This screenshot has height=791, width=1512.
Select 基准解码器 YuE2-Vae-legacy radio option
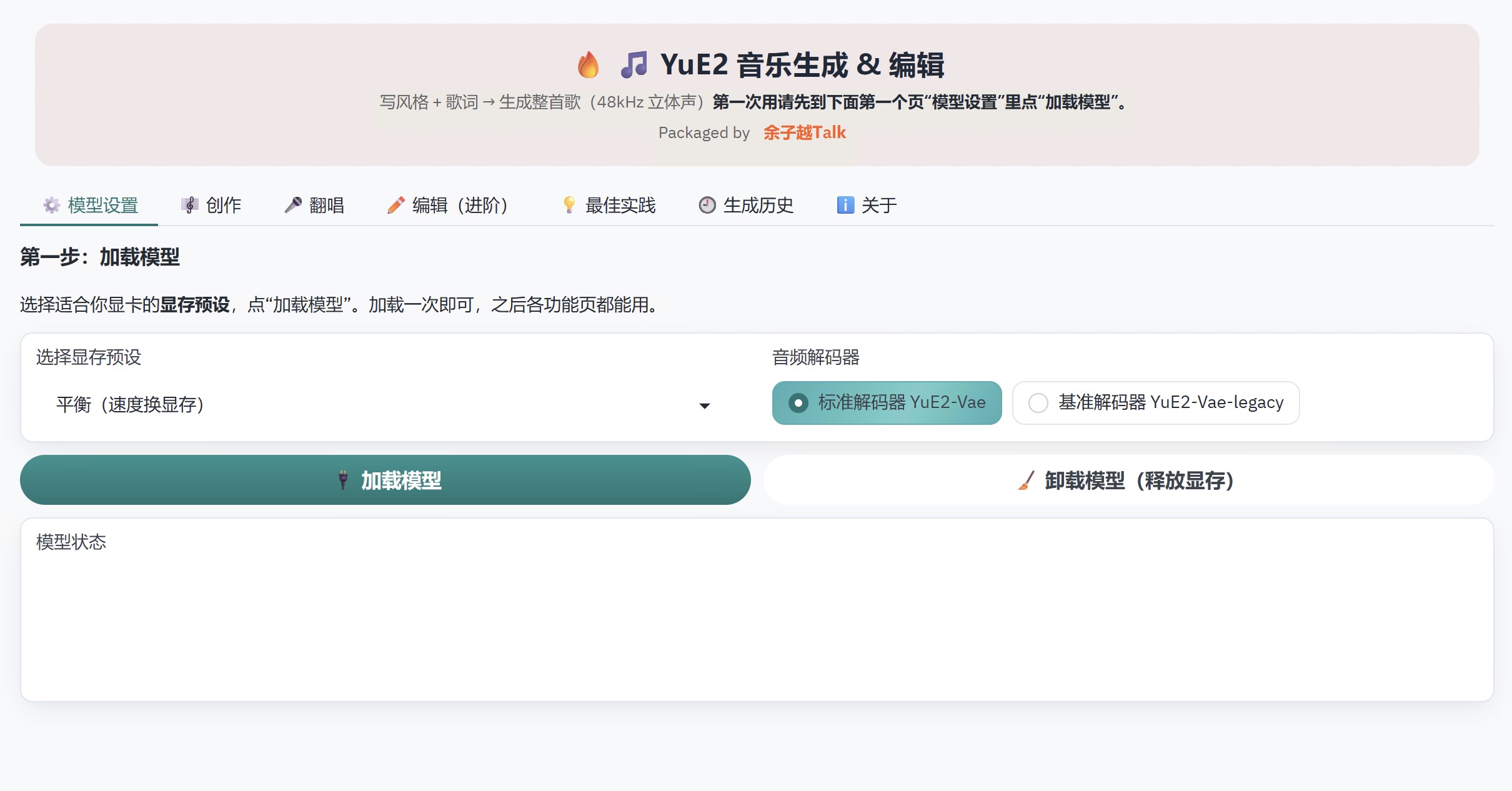[x=1156, y=403]
